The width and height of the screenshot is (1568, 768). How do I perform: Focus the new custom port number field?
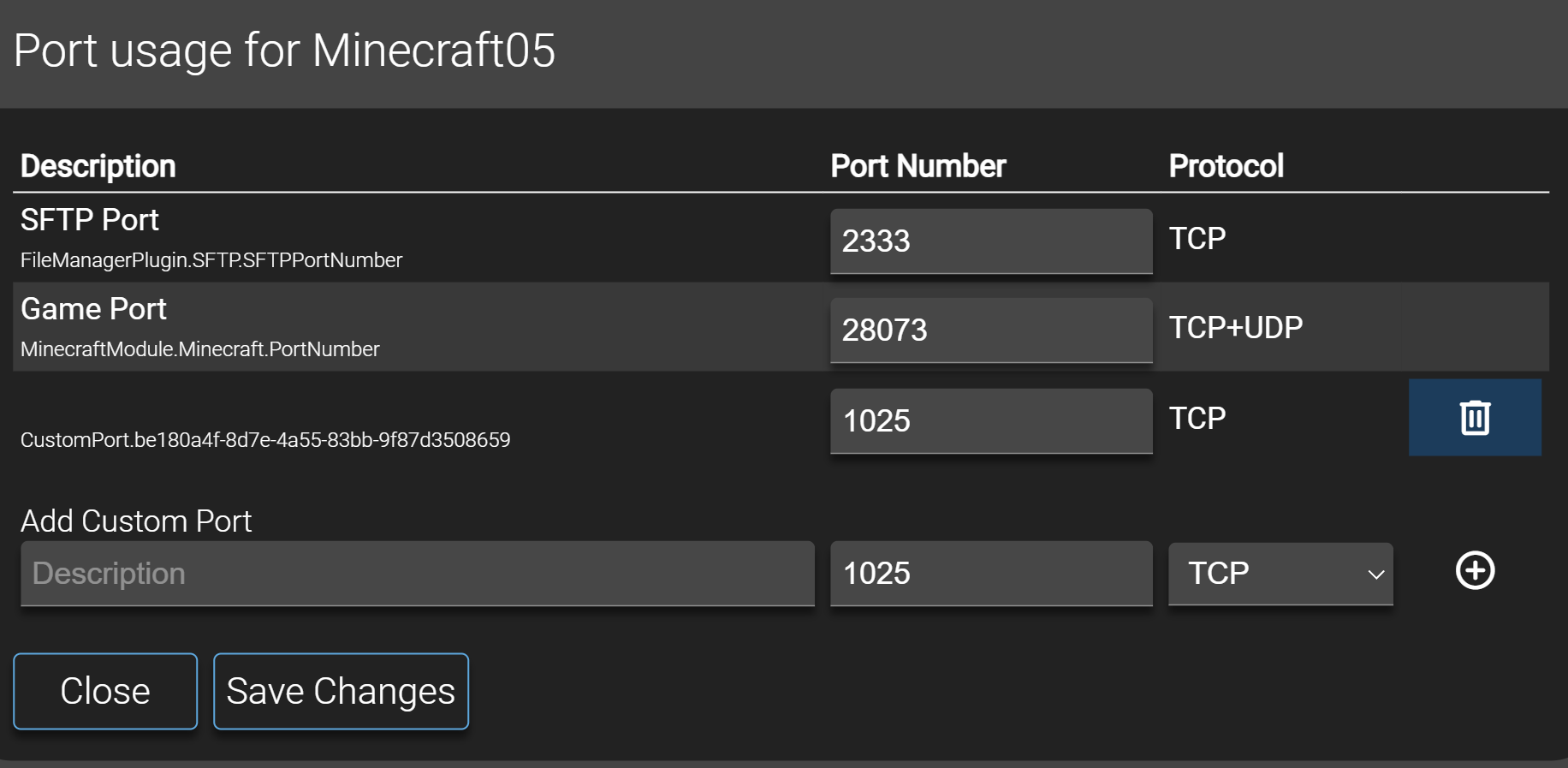tap(991, 574)
